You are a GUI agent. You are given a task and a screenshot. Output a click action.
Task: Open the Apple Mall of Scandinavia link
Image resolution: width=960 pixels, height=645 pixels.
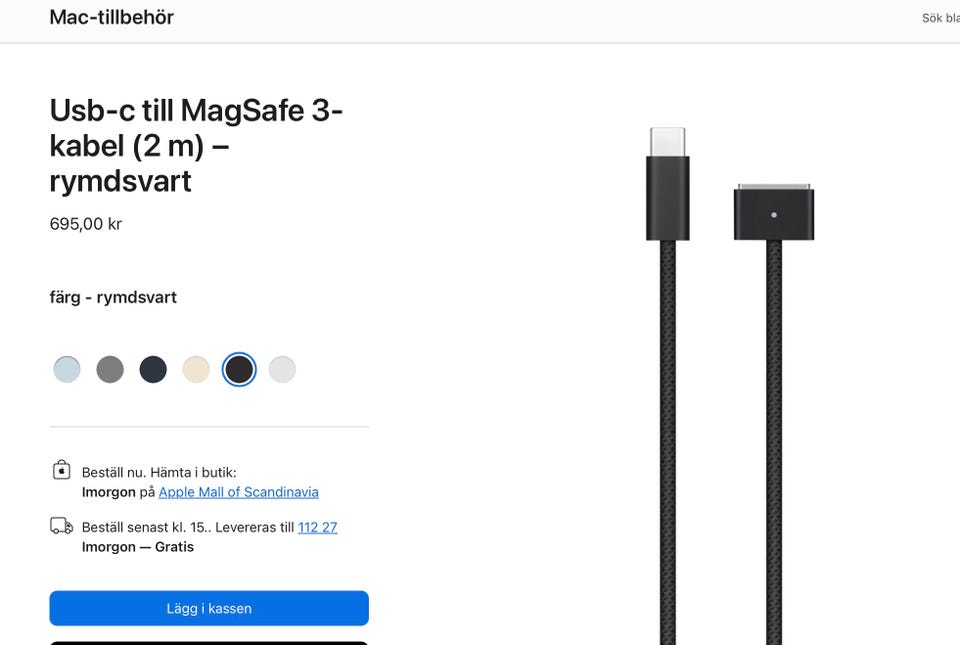238,492
